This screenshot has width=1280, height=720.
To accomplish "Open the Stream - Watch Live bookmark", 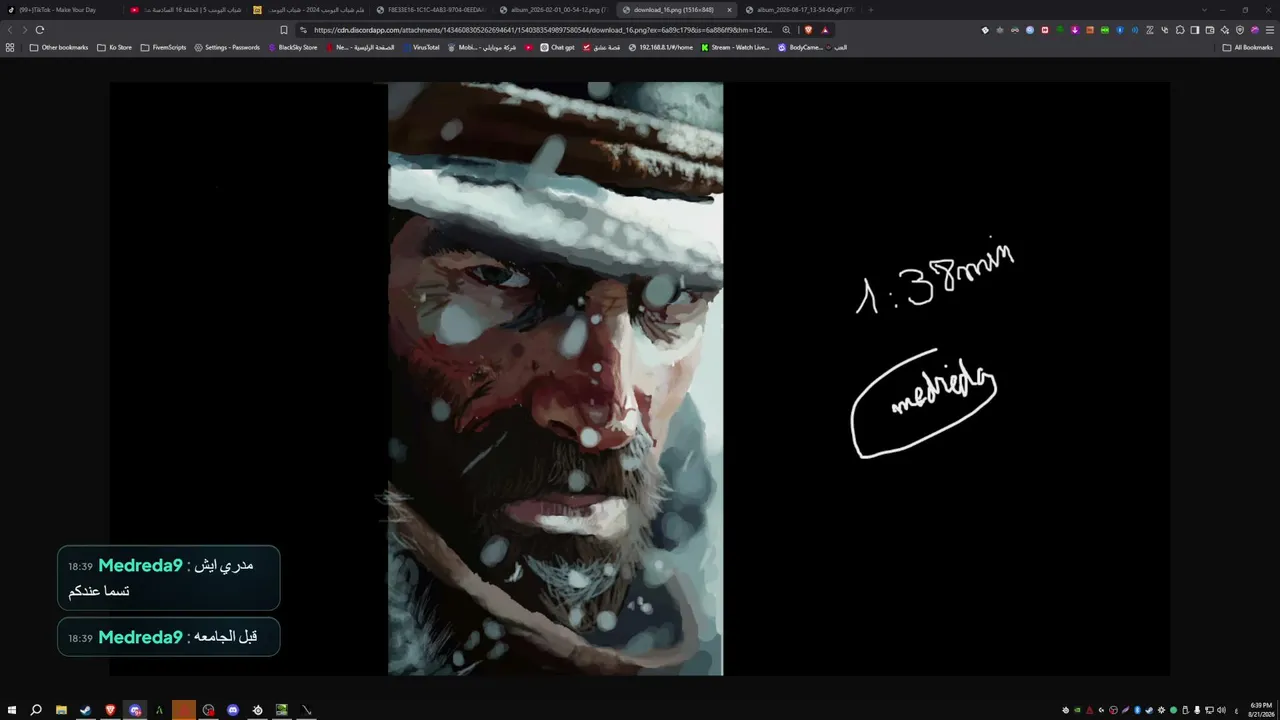I will pyautogui.click(x=735, y=47).
